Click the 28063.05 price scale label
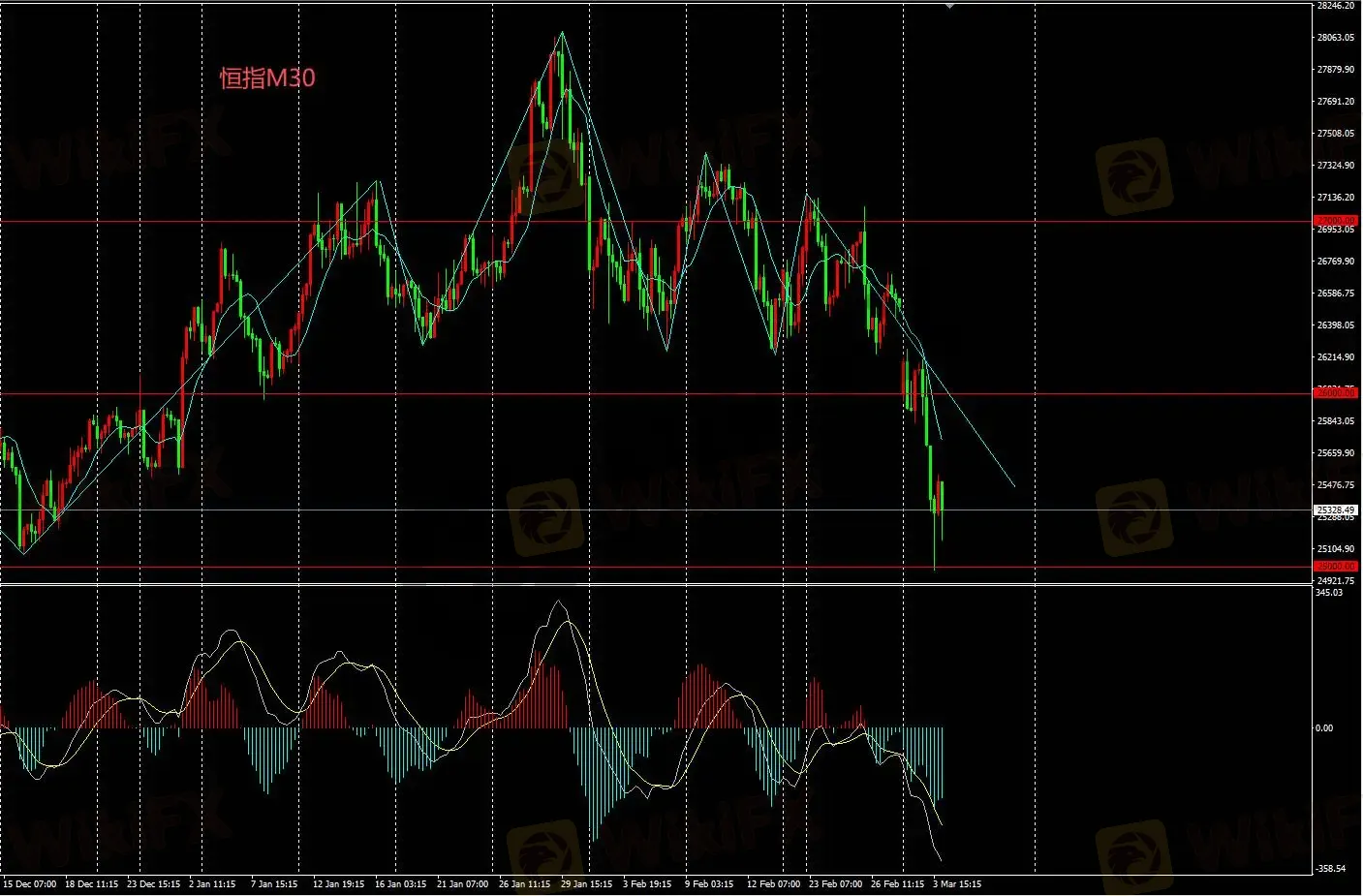This screenshot has width=1363, height=896. coord(1335,38)
